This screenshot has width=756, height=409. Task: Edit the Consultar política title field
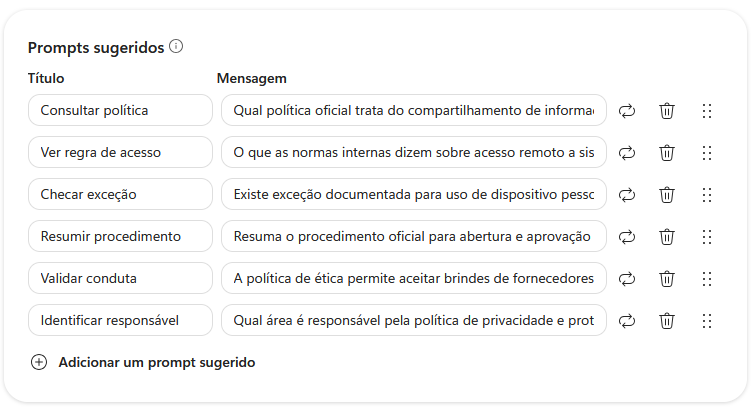[x=120, y=110]
